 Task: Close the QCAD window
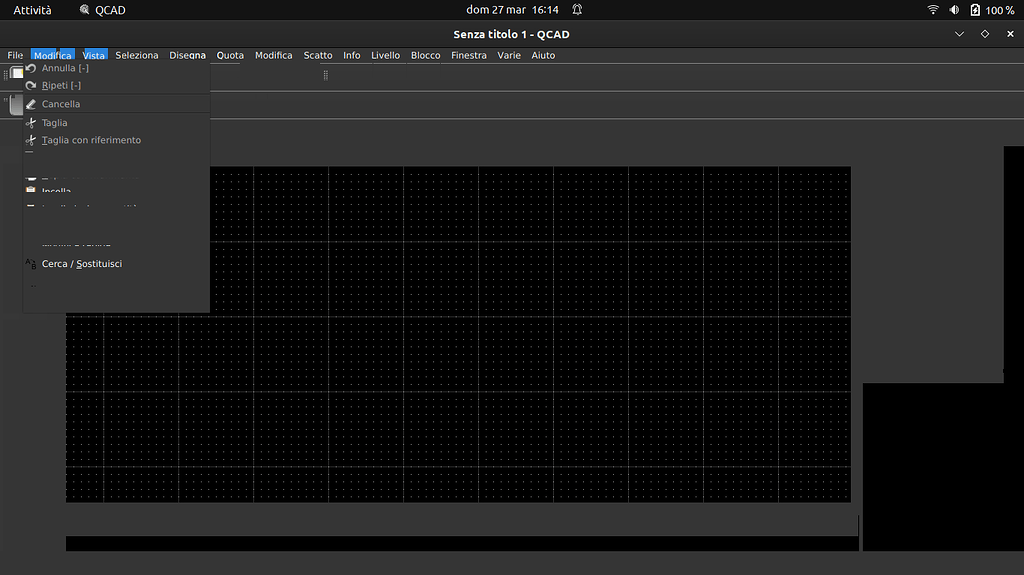click(x=1010, y=34)
